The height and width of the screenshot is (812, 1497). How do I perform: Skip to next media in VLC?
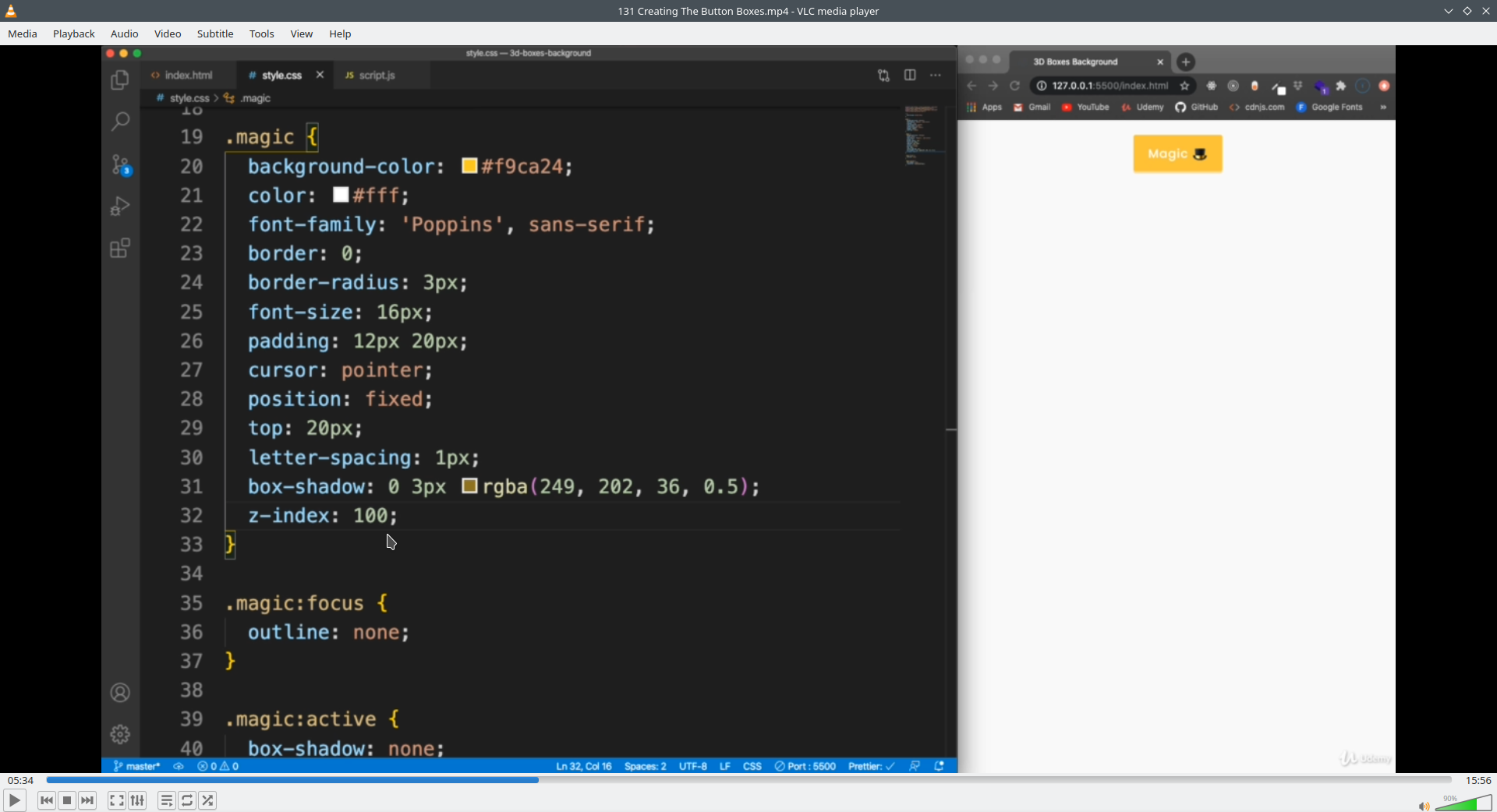[87, 800]
